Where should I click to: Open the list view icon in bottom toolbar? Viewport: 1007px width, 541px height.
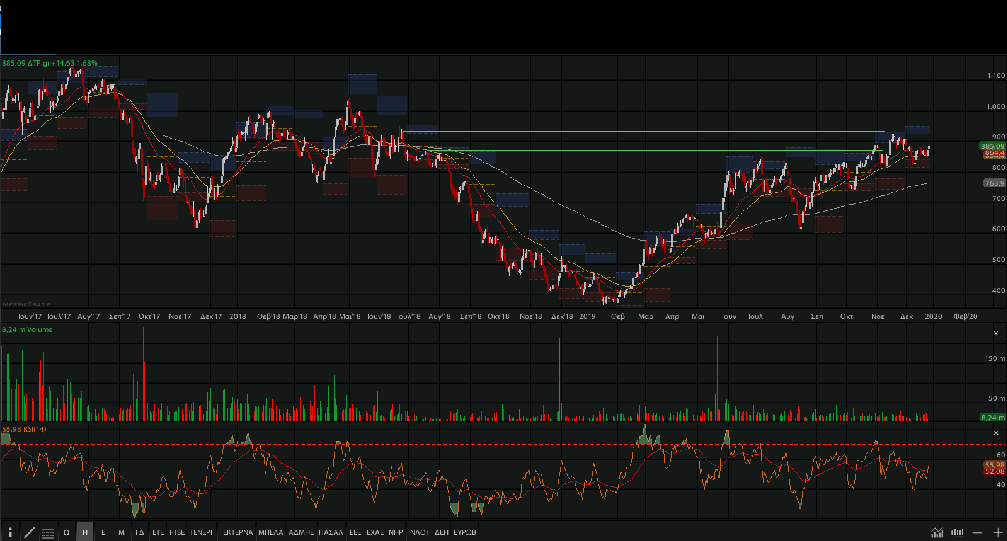pyautogui.click(x=47, y=532)
